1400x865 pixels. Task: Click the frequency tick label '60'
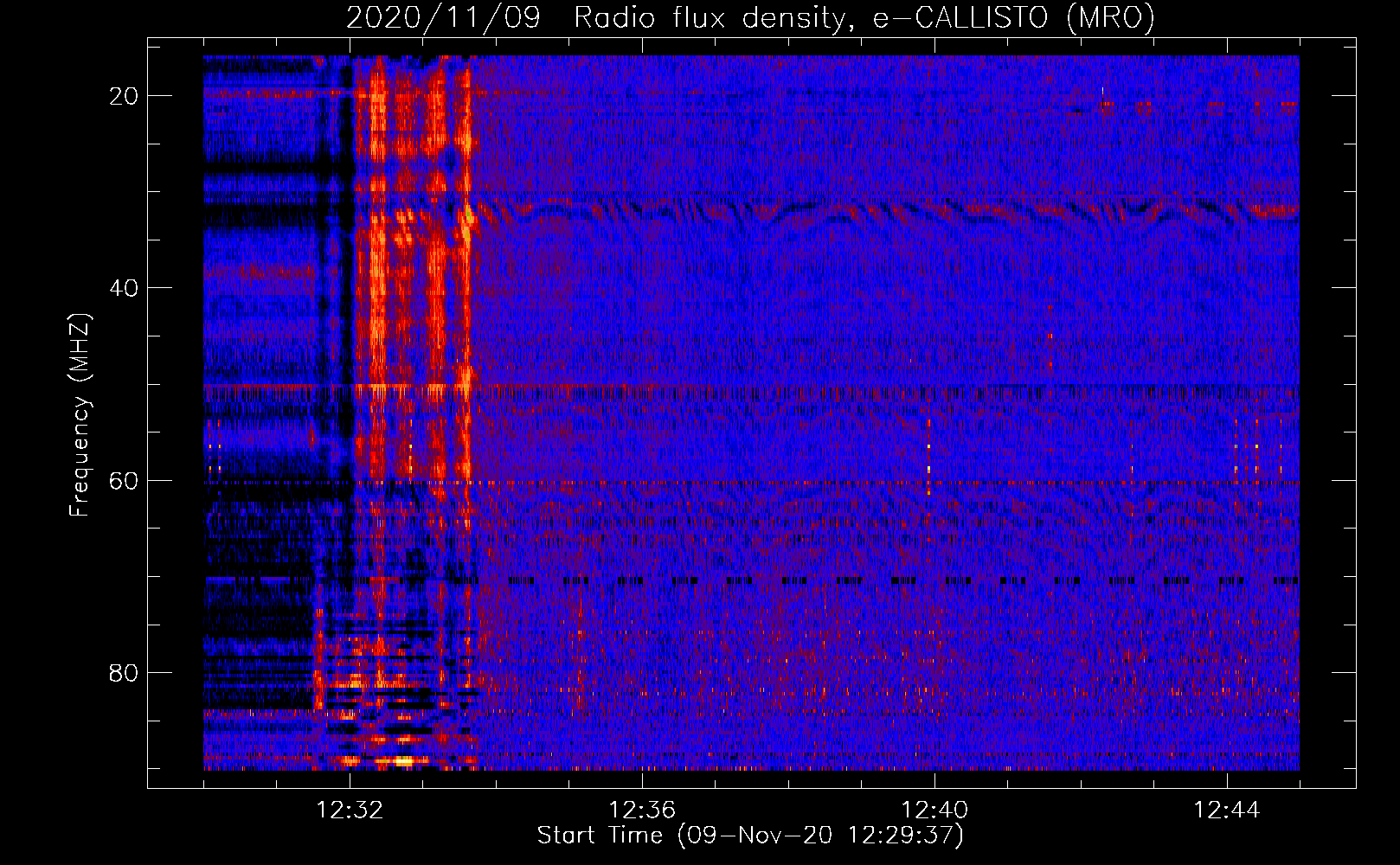coord(125,480)
